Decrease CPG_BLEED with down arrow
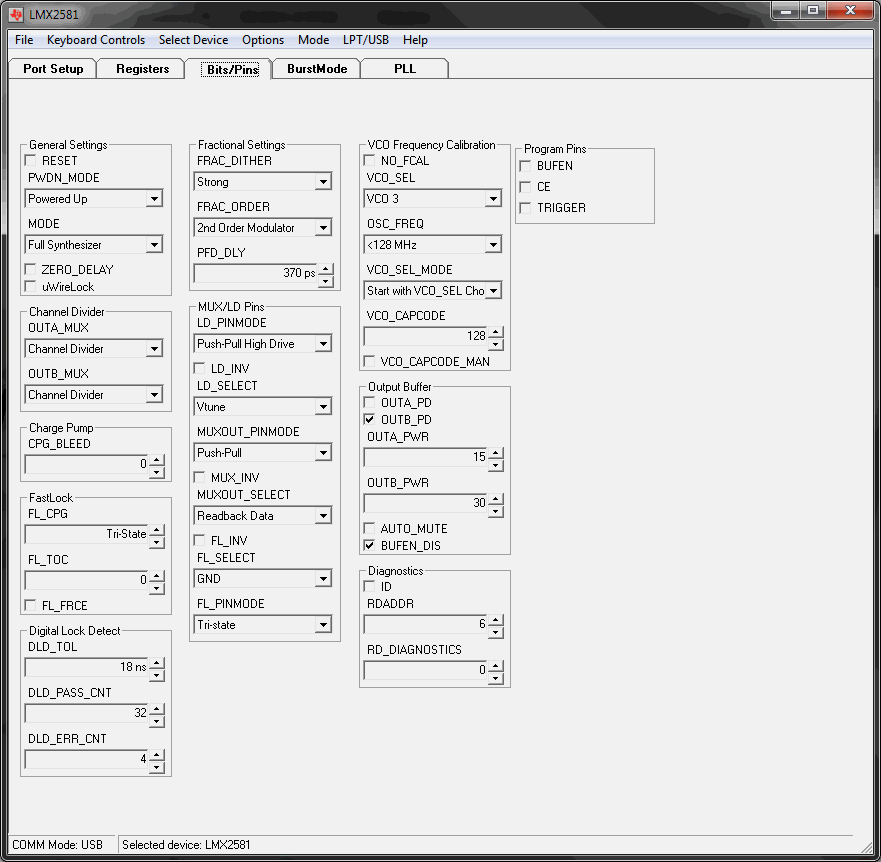Image resolution: width=881 pixels, height=862 pixels. pos(157,472)
